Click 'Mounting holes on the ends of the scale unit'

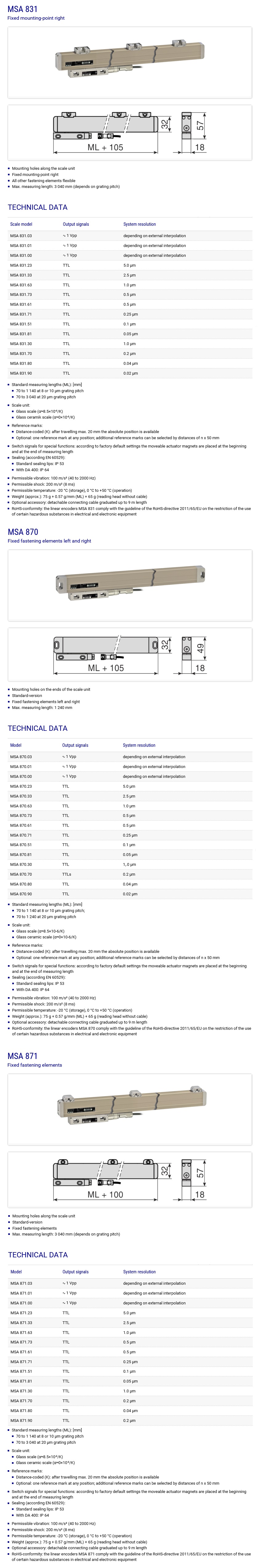coord(51,689)
